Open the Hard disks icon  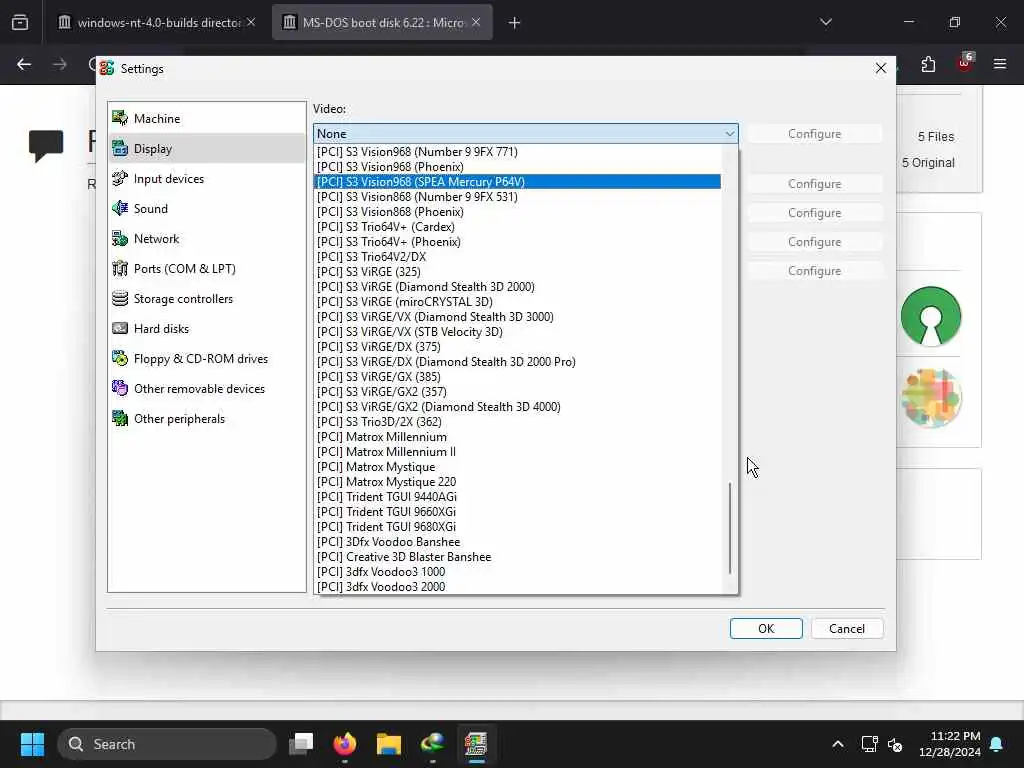coord(120,328)
